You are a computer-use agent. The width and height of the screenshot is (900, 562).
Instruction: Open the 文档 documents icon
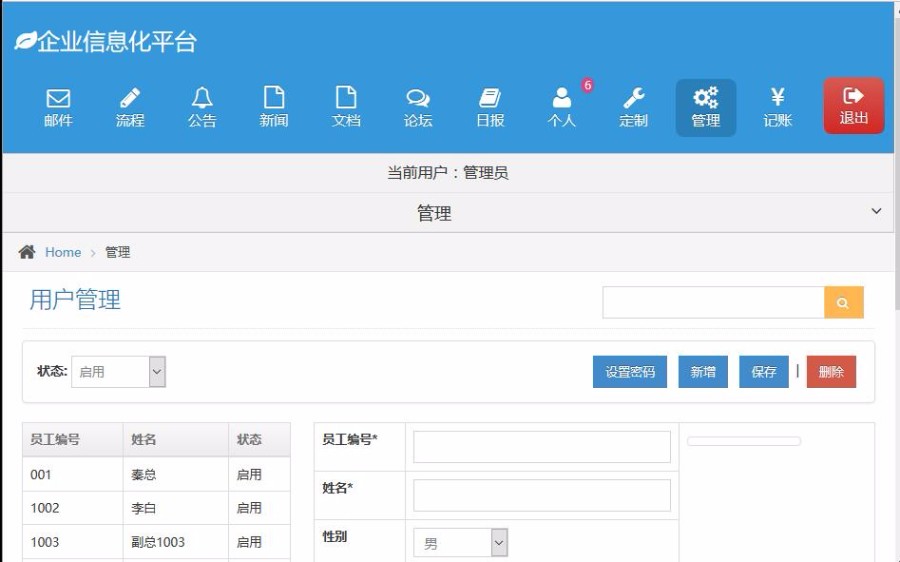point(346,107)
